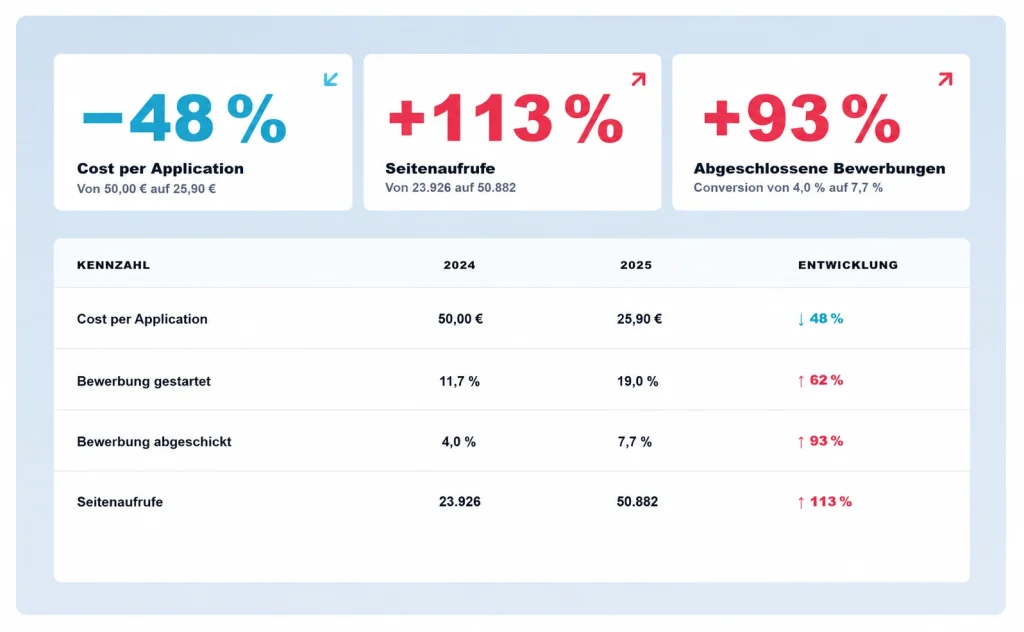Click the ENTWICKLUNG column header
The width and height of the screenshot is (1024, 632).
(x=848, y=265)
